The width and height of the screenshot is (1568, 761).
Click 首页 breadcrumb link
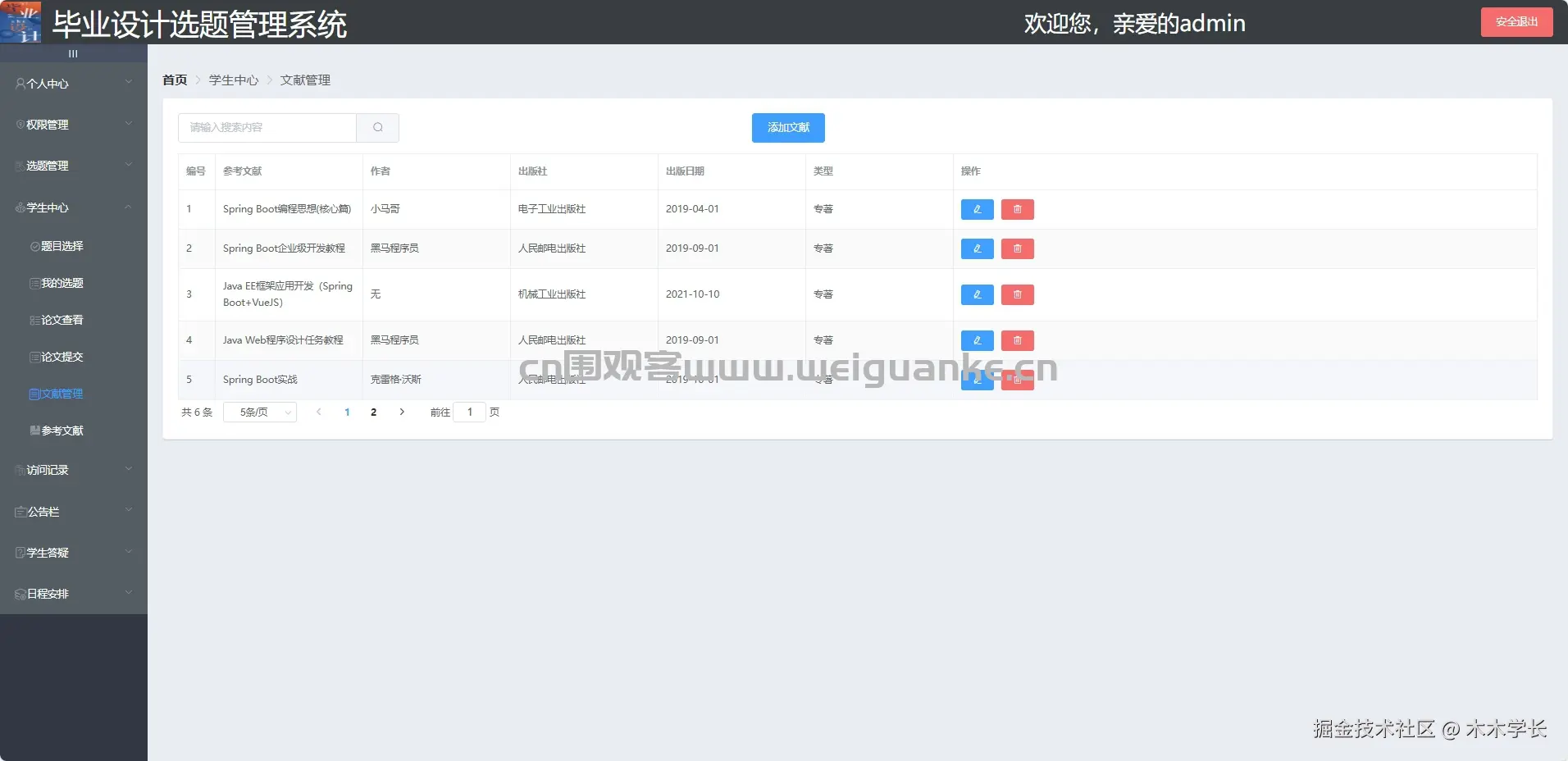(x=175, y=80)
